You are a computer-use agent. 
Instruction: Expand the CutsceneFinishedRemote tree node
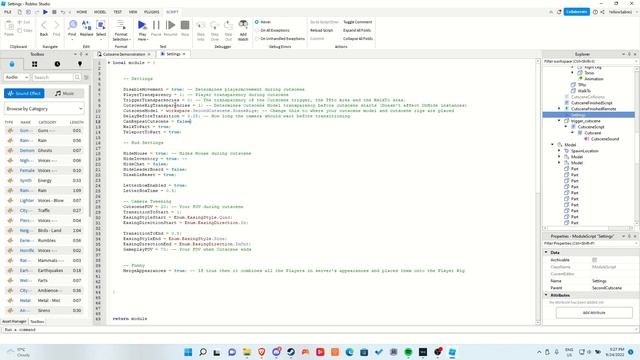point(559,109)
